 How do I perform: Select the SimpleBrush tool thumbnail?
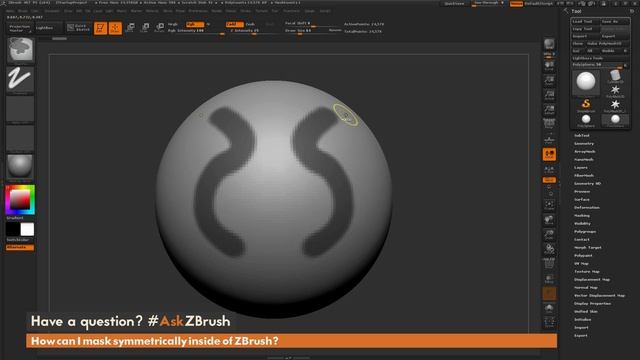(x=586, y=105)
